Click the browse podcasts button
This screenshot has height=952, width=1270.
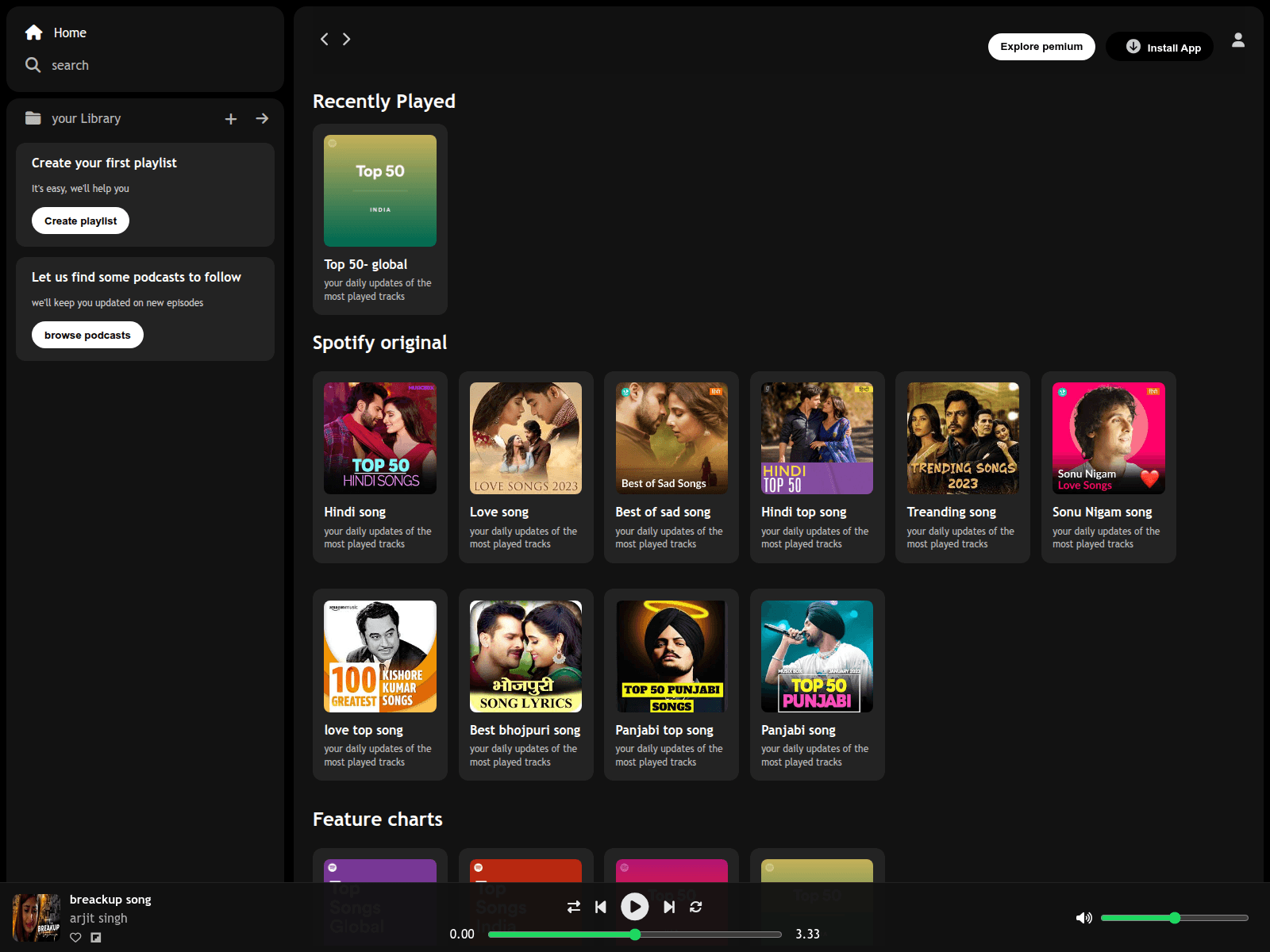(x=87, y=335)
